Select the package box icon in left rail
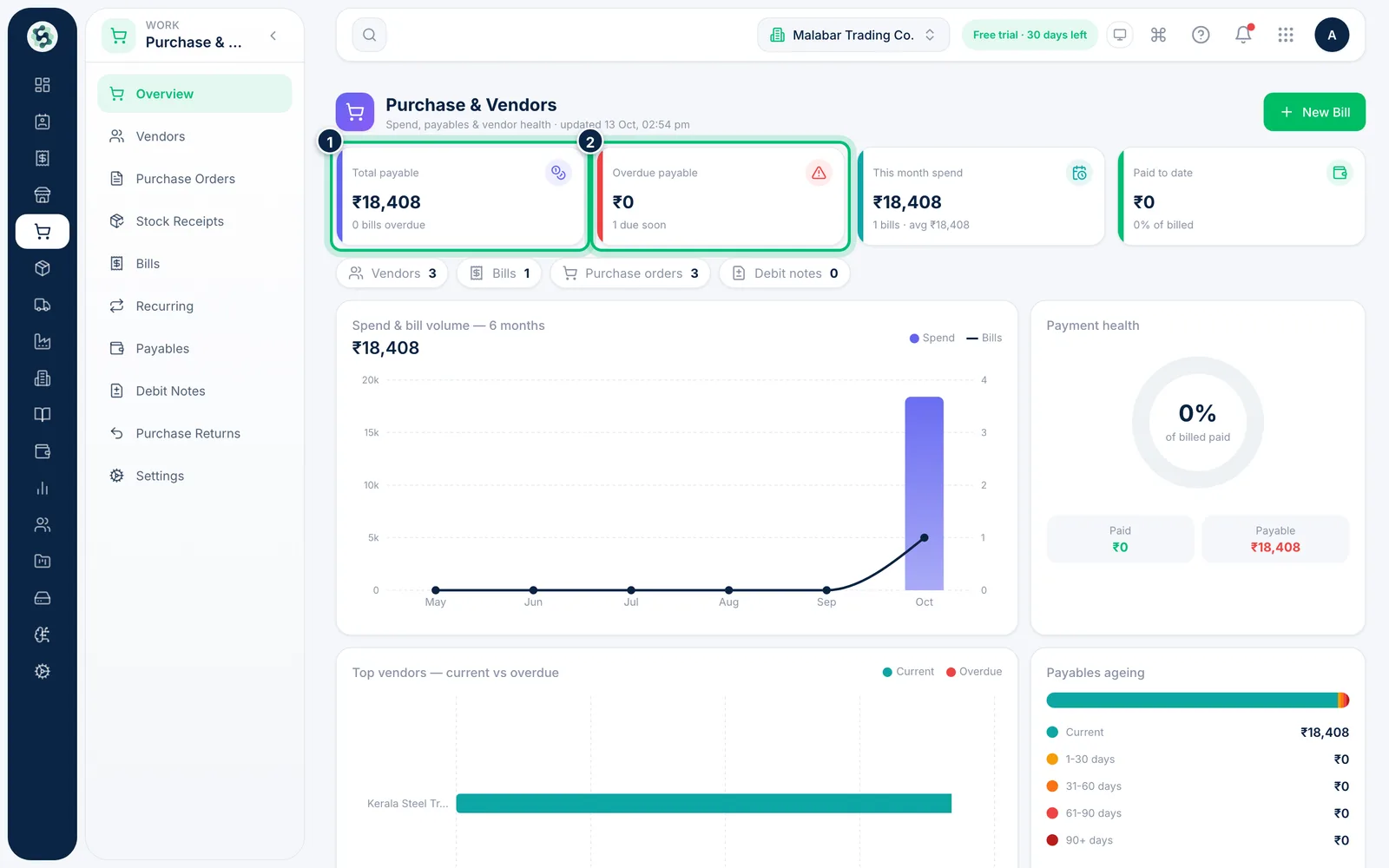Image resolution: width=1389 pixels, height=868 pixels. pyautogui.click(x=42, y=268)
